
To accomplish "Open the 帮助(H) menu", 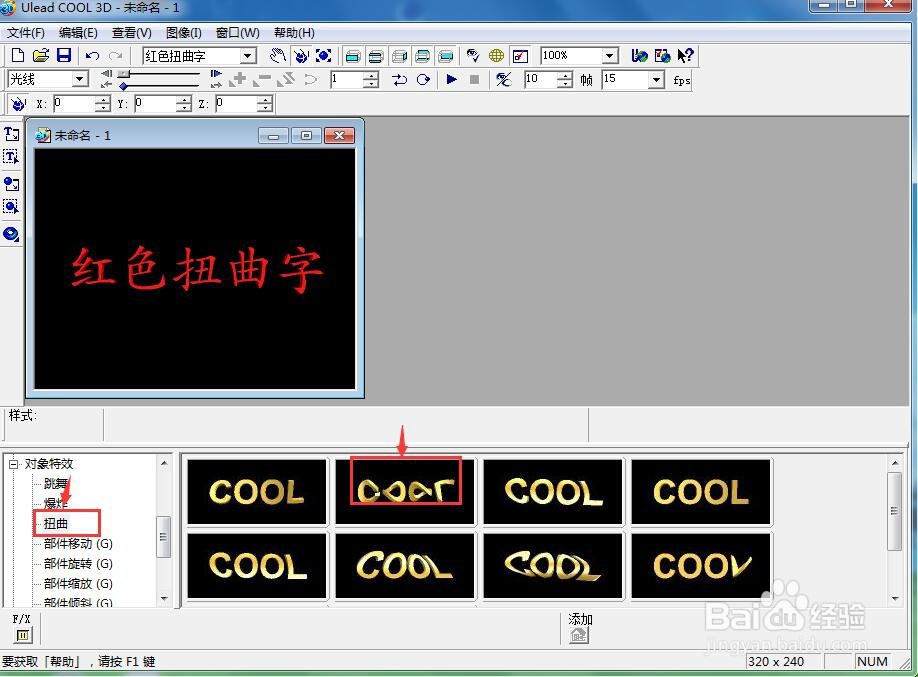I will click(x=294, y=33).
